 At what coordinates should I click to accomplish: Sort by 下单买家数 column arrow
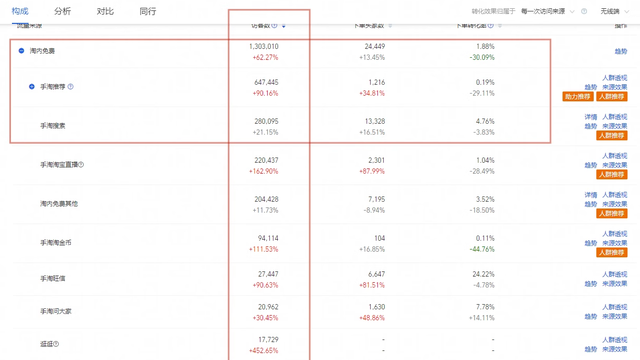pyautogui.click(x=390, y=26)
